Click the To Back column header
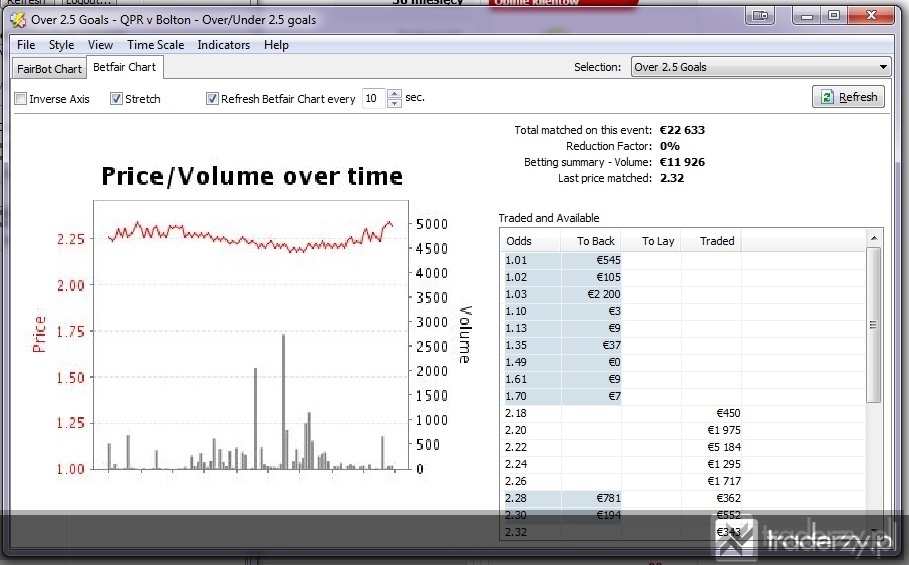 (x=591, y=241)
